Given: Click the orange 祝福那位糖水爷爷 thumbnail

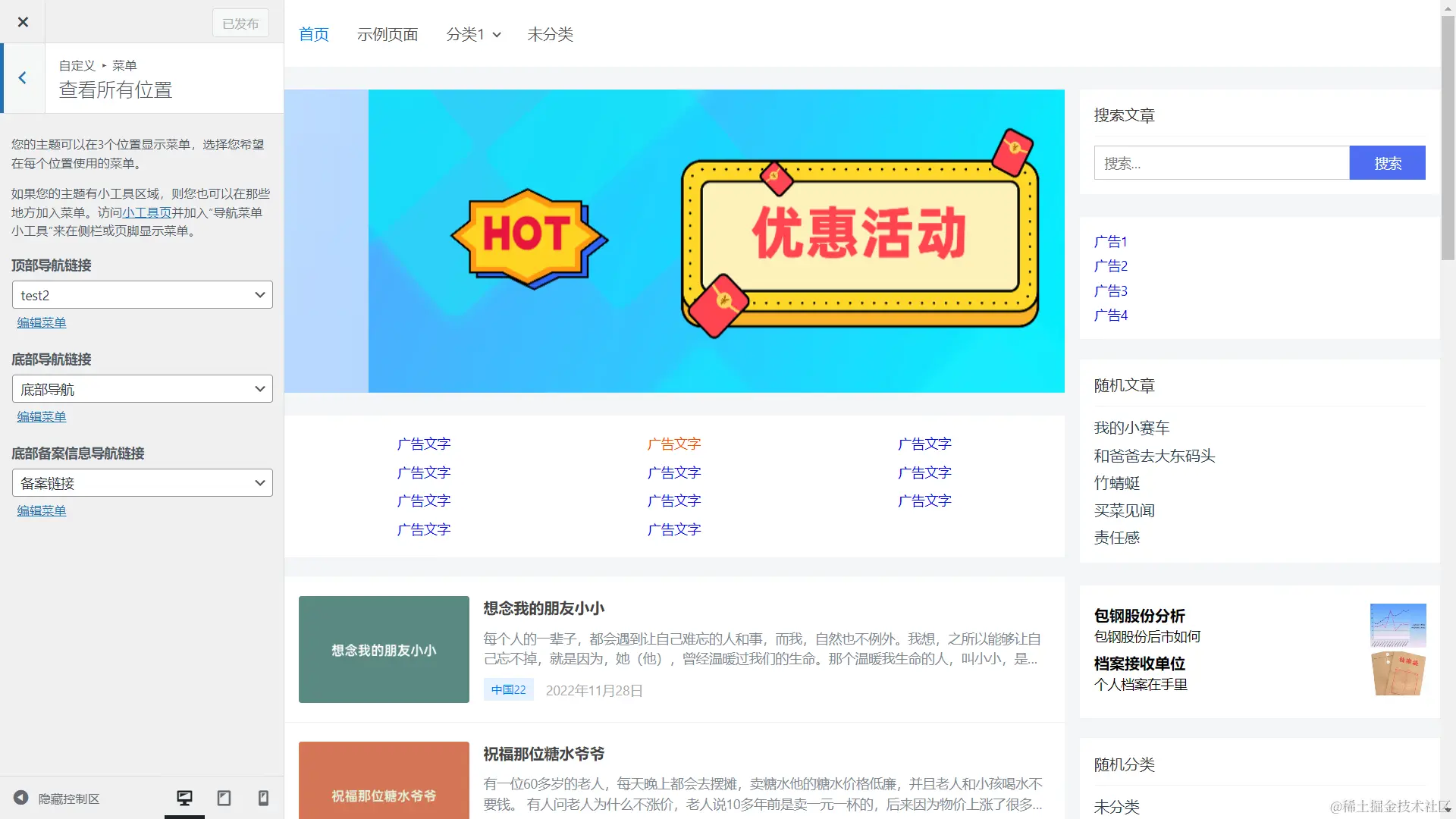Looking at the screenshot, I should pyautogui.click(x=384, y=780).
